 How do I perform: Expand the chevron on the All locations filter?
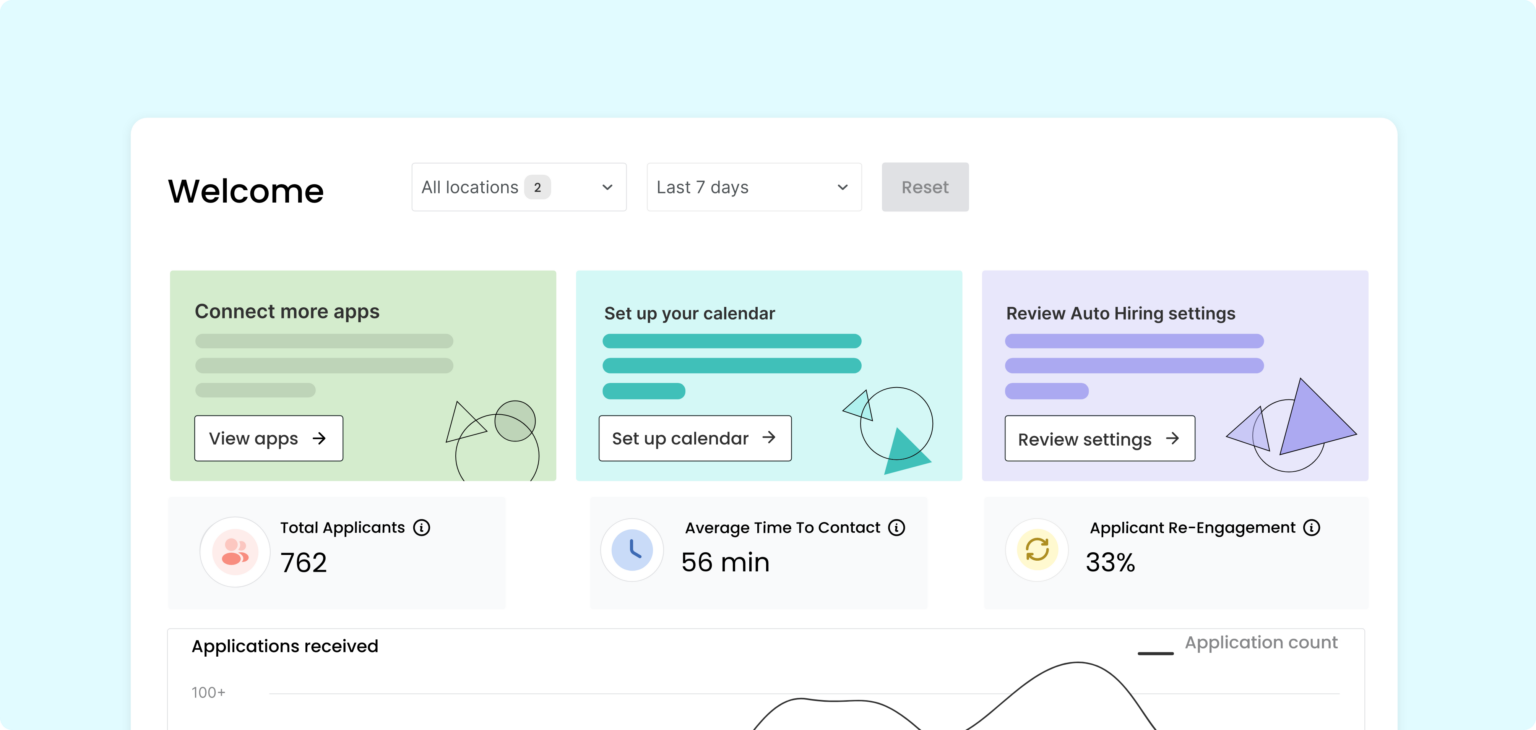tap(607, 187)
